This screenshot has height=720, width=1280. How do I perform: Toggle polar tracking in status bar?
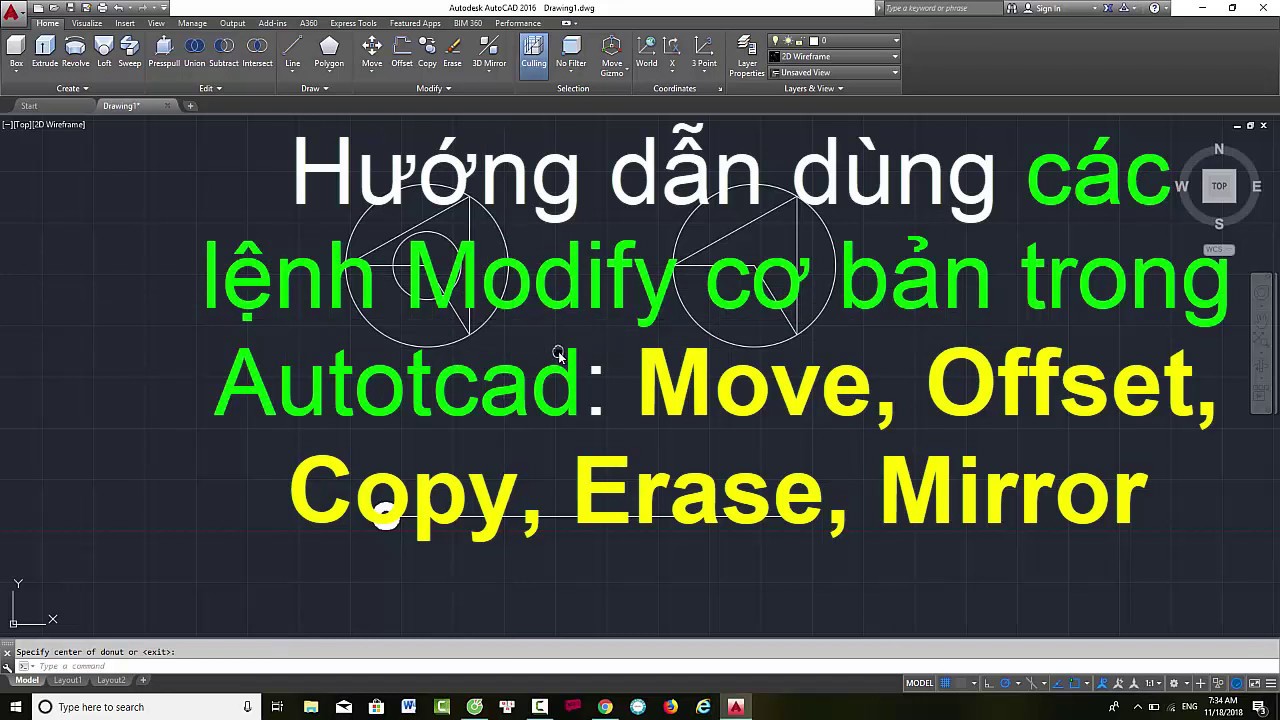pos(1007,683)
